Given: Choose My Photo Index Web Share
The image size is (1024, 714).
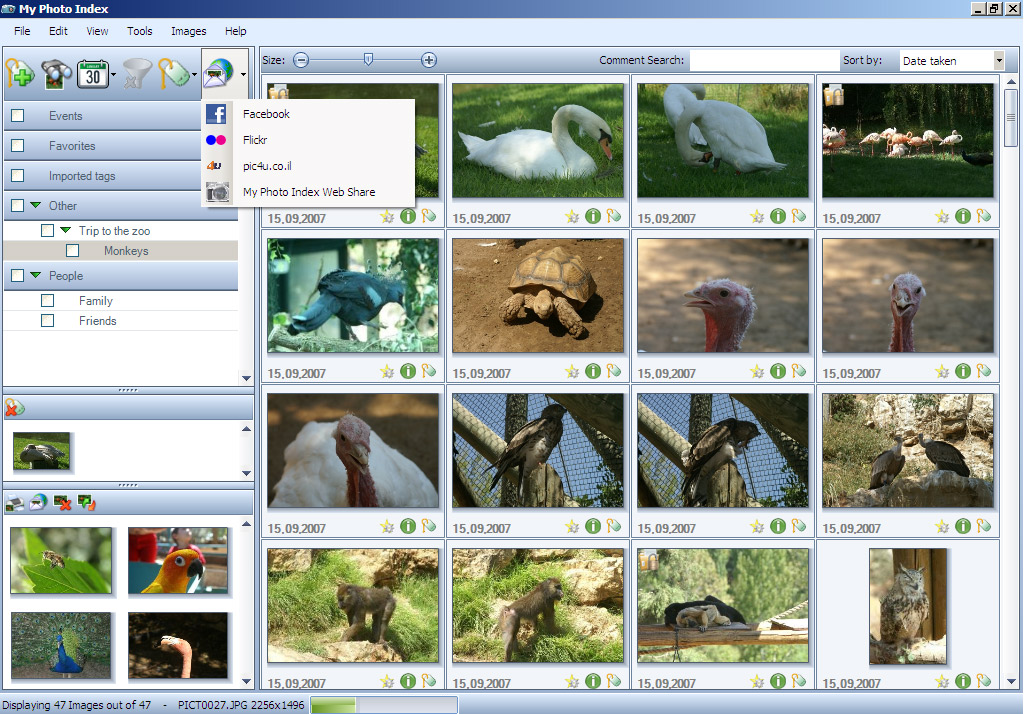Looking at the screenshot, I should click(309, 192).
